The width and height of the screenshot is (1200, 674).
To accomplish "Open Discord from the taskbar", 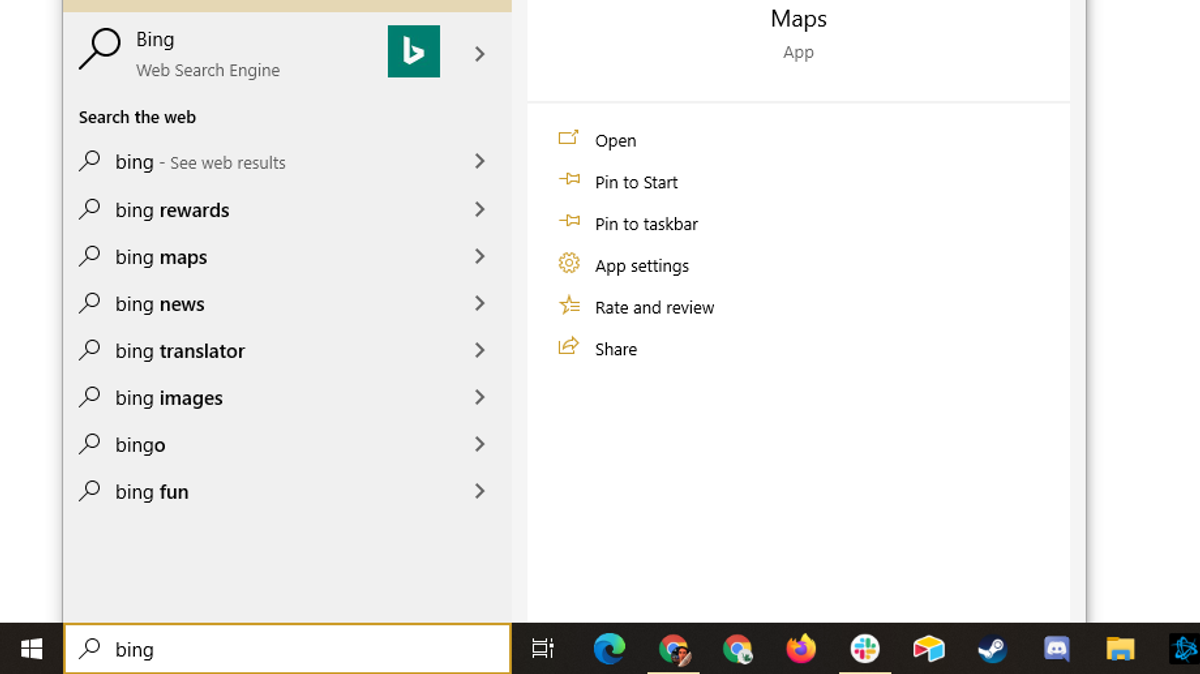I will point(1056,649).
